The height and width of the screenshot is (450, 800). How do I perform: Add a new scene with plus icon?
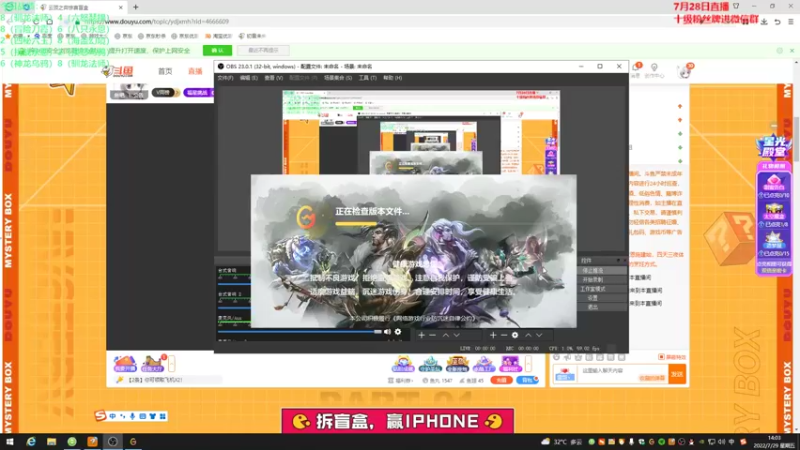coord(421,335)
